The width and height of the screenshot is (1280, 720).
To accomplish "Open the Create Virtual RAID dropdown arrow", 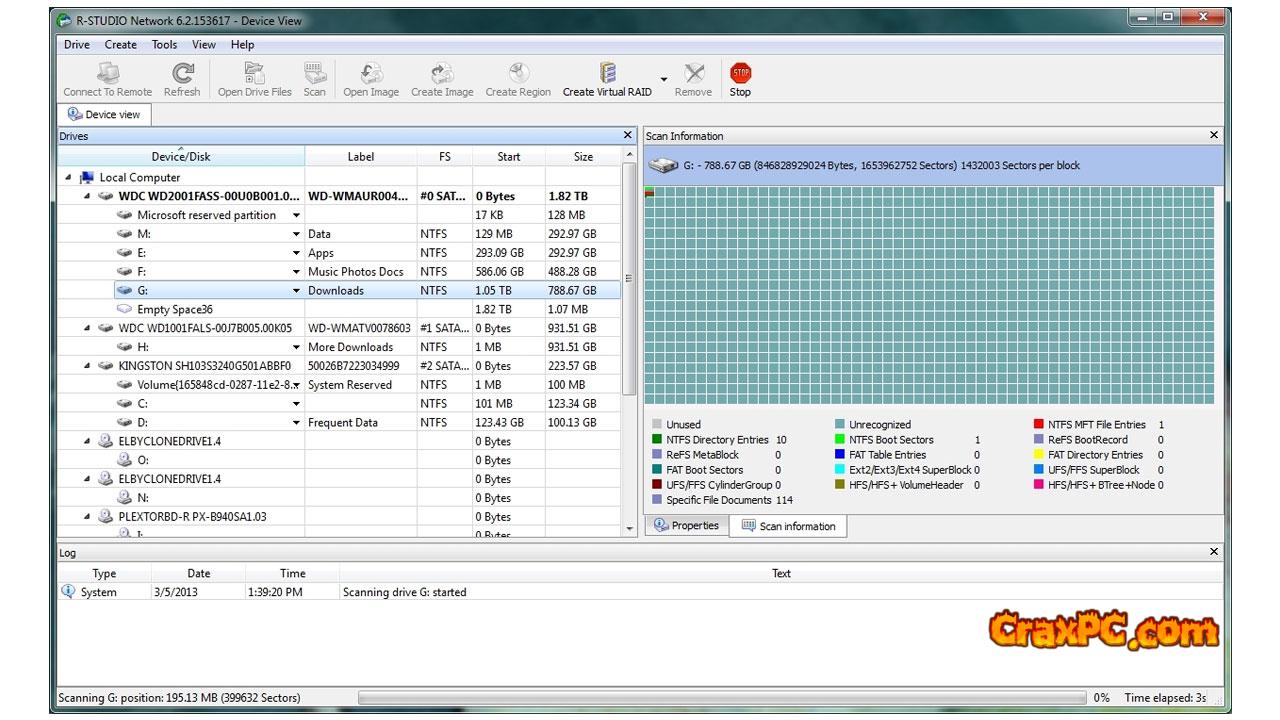I will tap(663, 79).
